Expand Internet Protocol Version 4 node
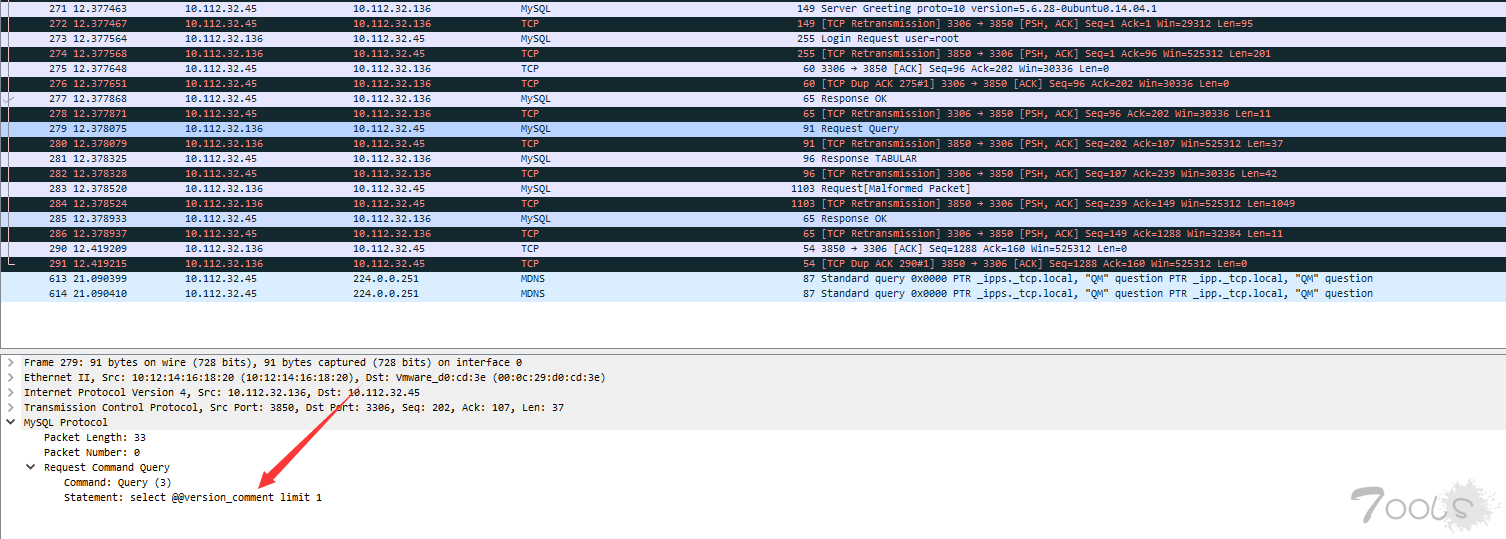The image size is (1506, 539). pyautogui.click(x=10, y=392)
